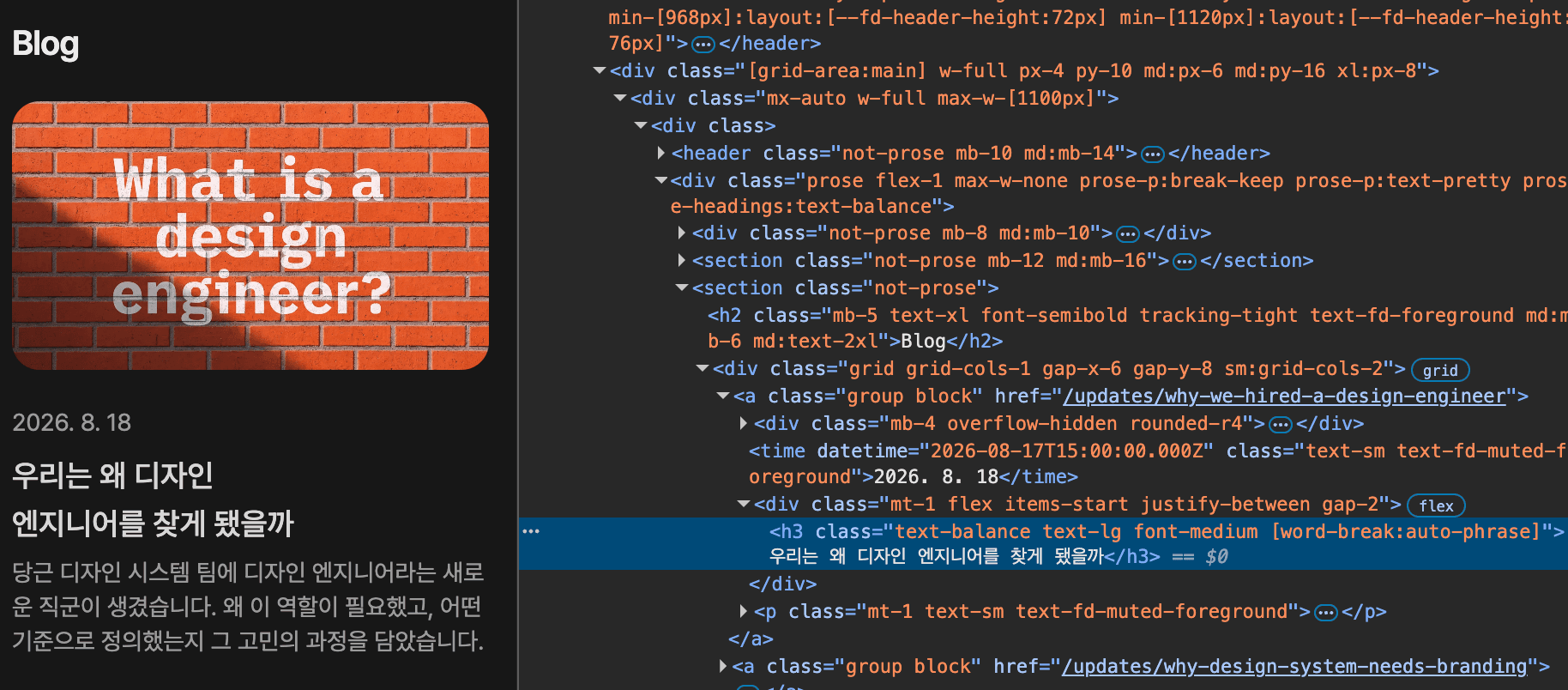The width and height of the screenshot is (1568, 690).
Task: Click the date "2026. 8. 18" on the page
Action: [72, 422]
